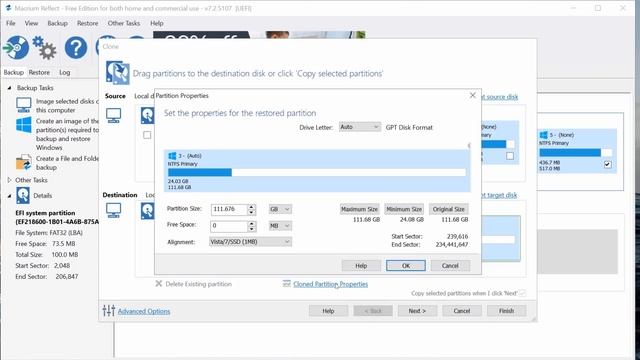Click the Source computer monitor icon
Screen dimensions: 640x360
[113, 116]
